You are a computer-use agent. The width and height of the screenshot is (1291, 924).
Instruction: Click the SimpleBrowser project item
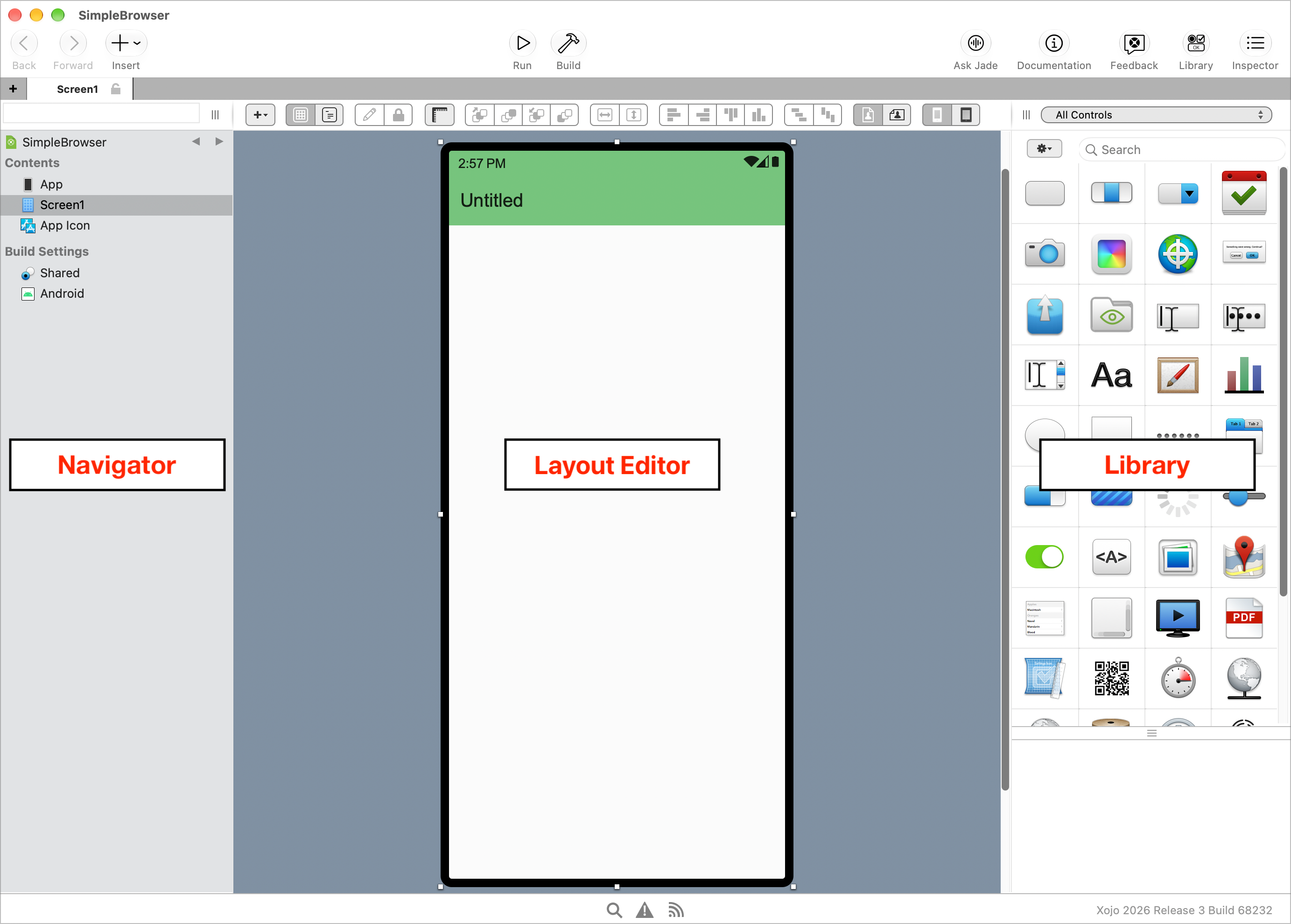click(64, 142)
